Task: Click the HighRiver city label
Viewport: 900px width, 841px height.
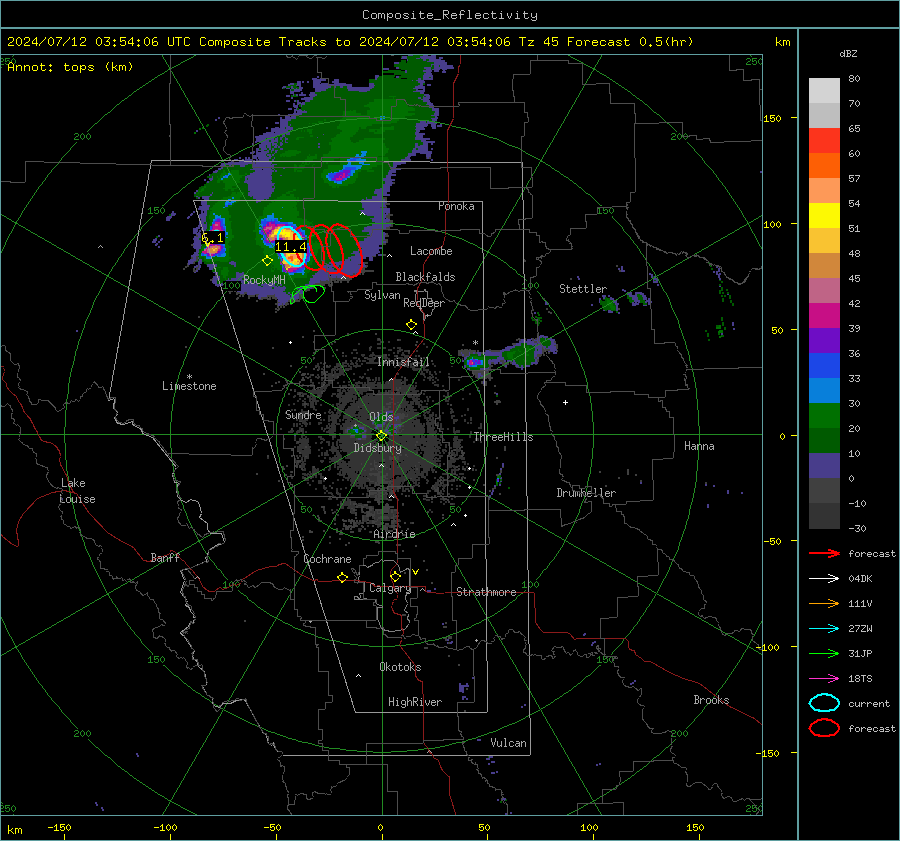Action: coord(414,702)
